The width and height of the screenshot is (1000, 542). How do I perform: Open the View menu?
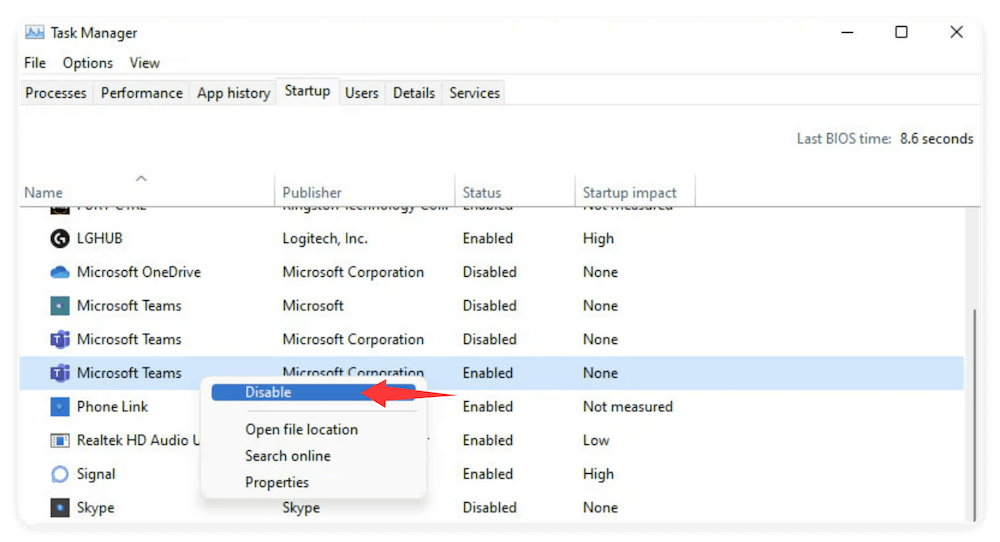(x=145, y=63)
